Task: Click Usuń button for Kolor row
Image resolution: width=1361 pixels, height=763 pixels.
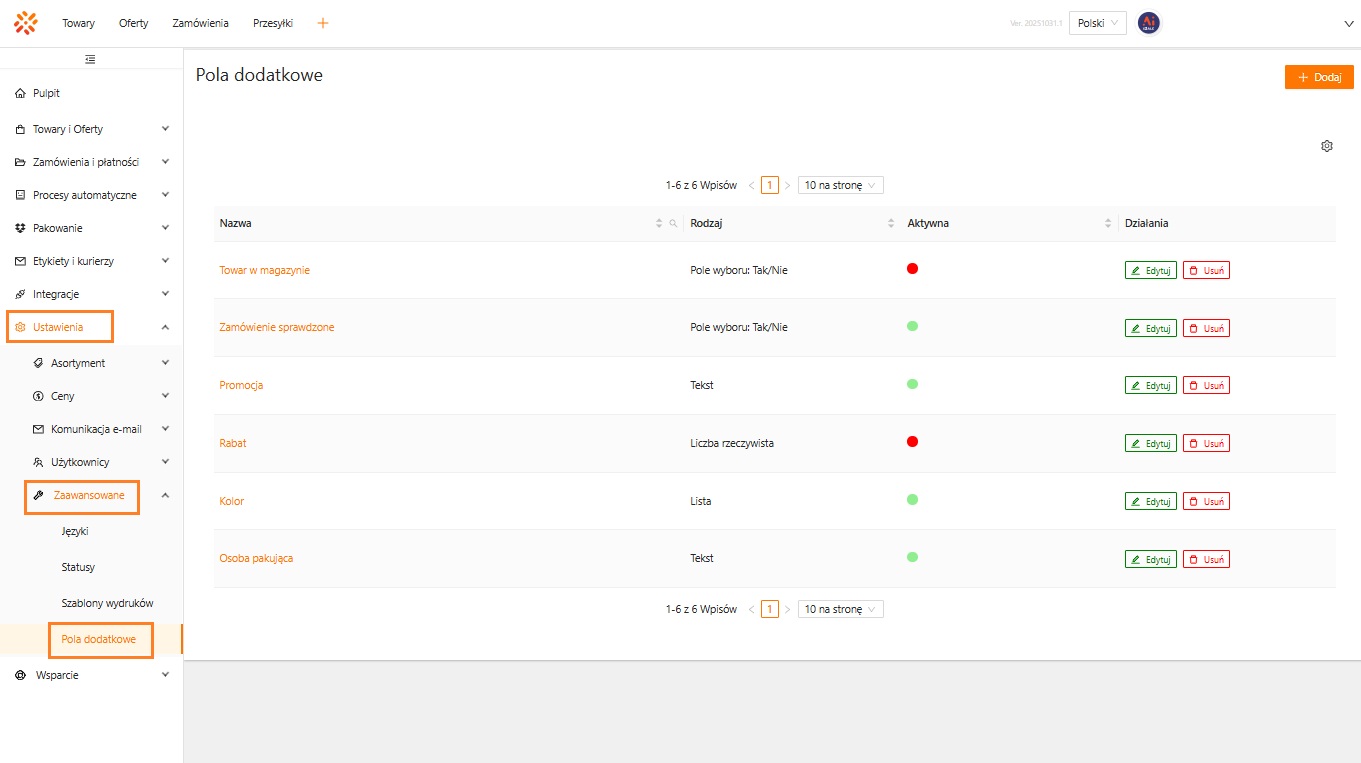Action: (1206, 501)
